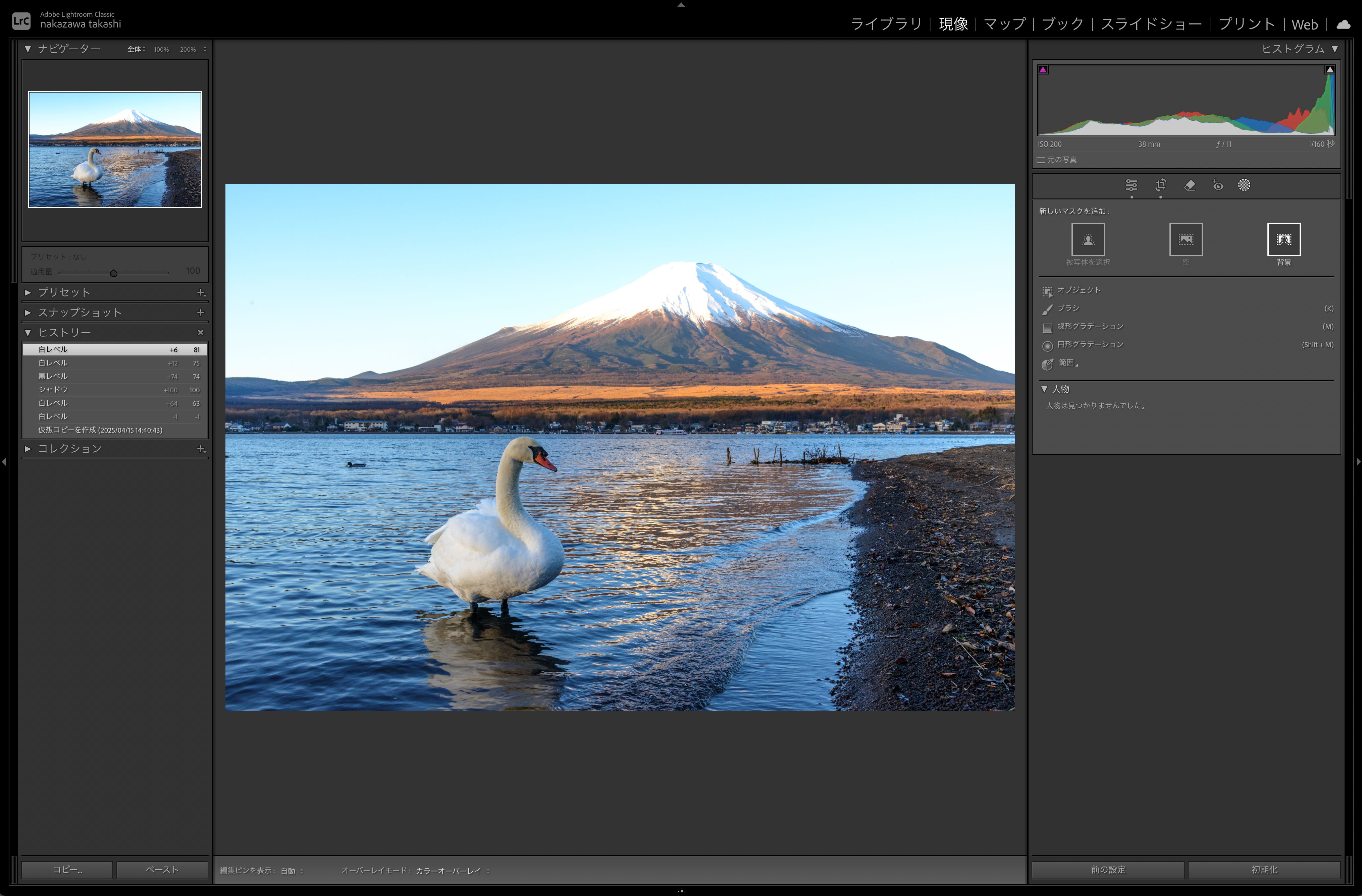Select the masking tool icon
Screen dimensions: 1362x896
[x=1244, y=185]
